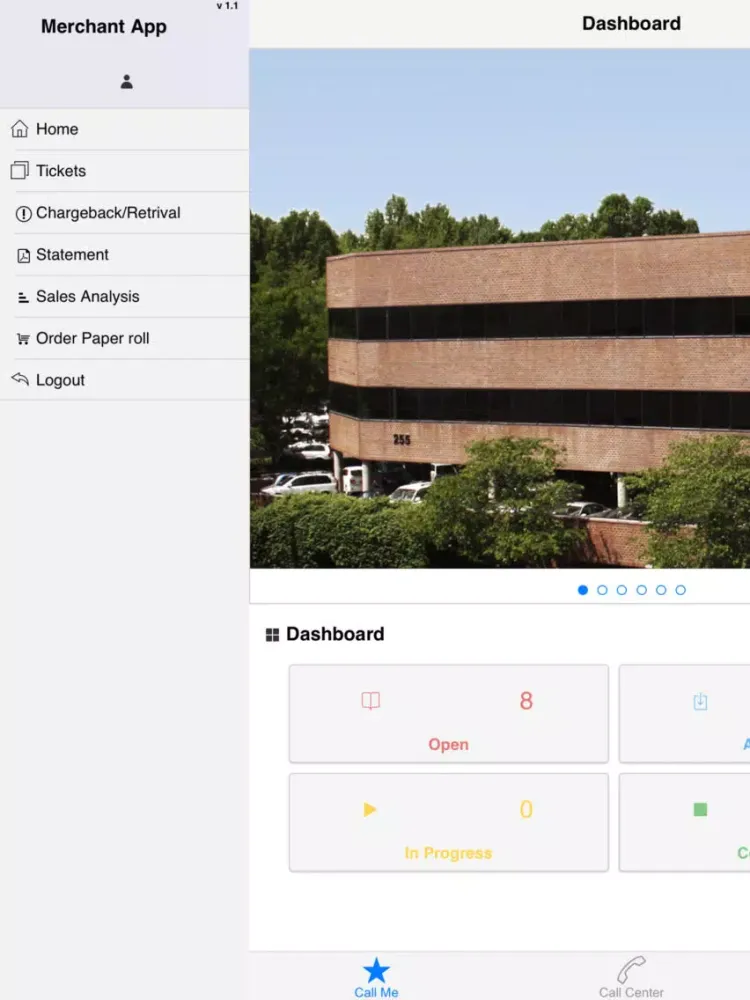750x1000 pixels.
Task: Select the fifth carousel page dot
Action: click(661, 590)
